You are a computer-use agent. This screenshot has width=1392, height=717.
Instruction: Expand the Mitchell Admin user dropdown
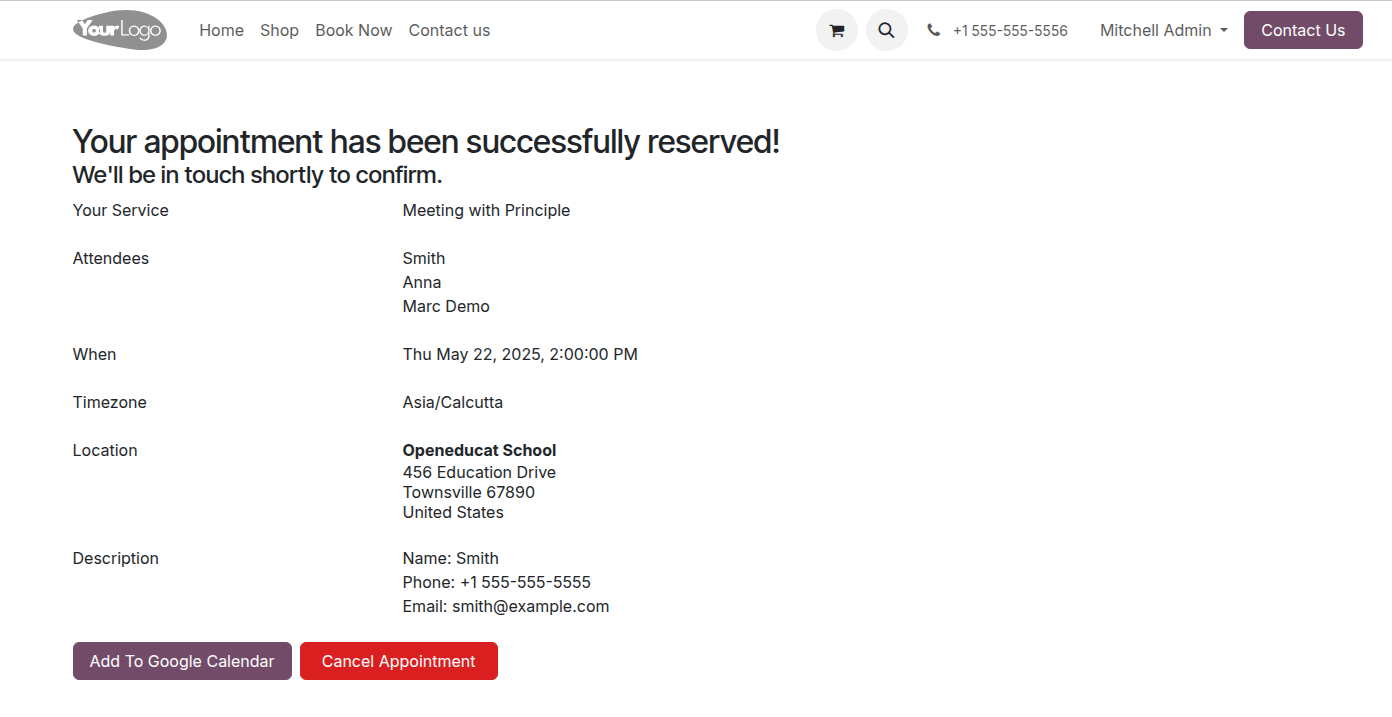tap(1163, 30)
